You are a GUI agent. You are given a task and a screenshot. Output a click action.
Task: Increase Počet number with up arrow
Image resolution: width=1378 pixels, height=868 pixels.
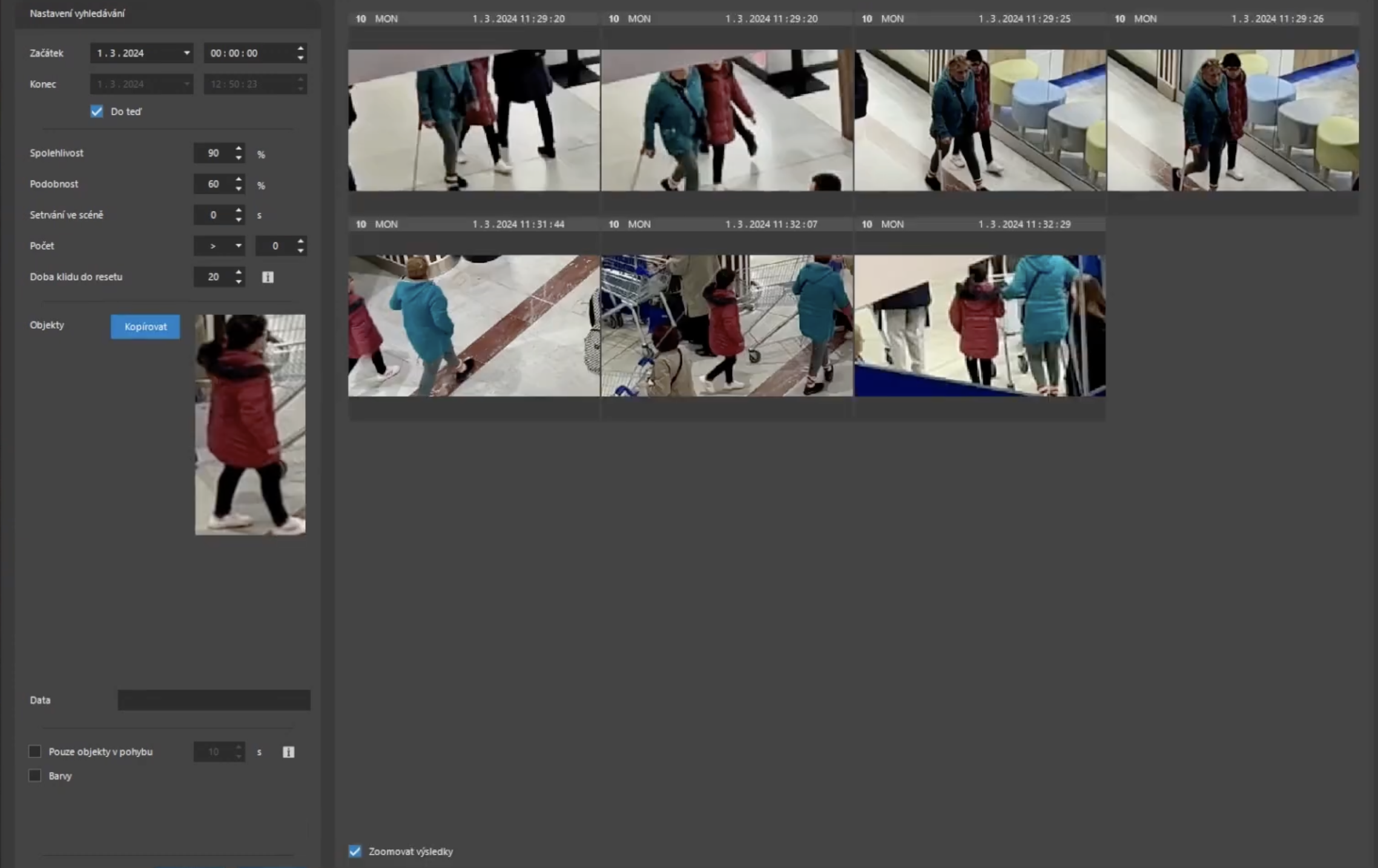tap(300, 241)
